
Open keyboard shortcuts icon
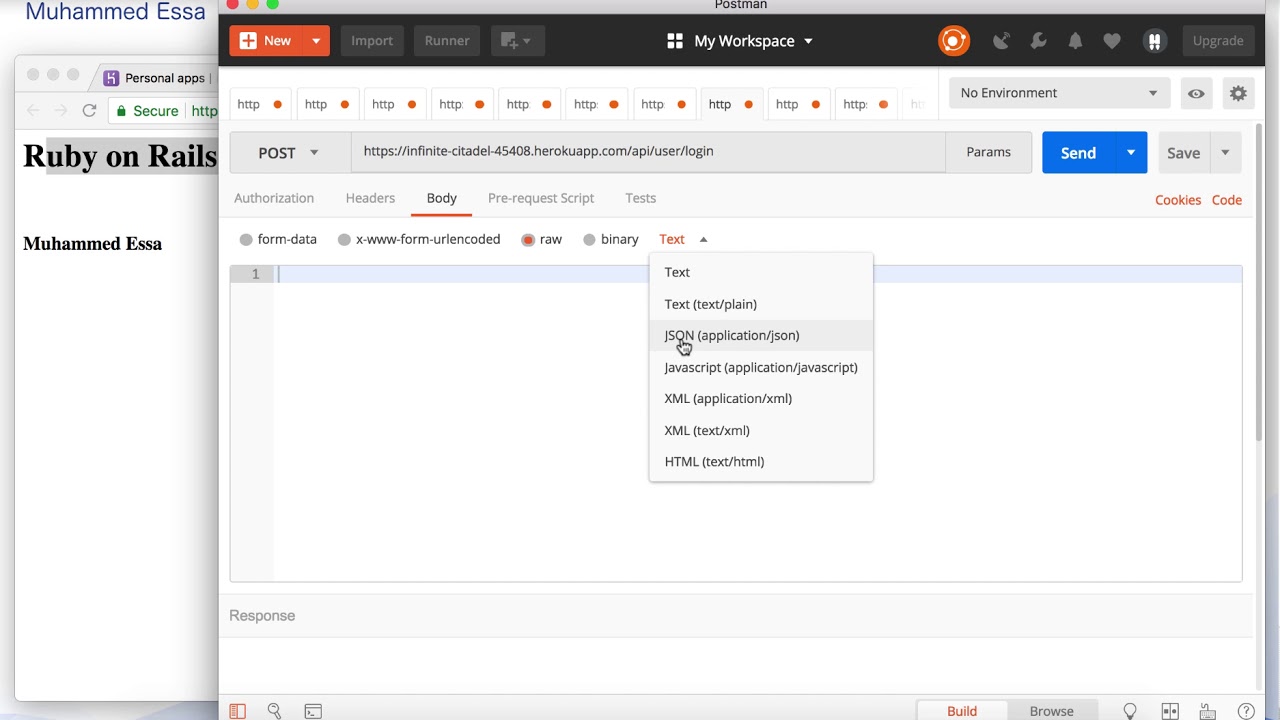pos(1207,711)
